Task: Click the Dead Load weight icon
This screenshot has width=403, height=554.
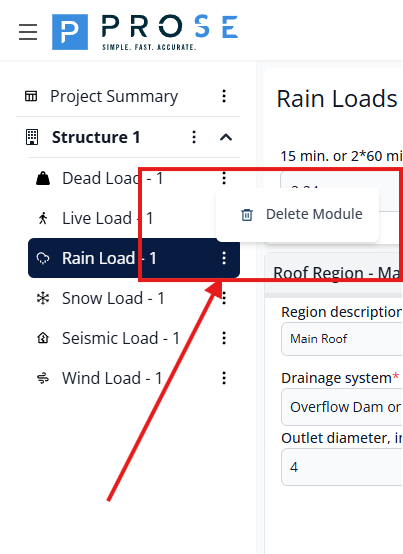Action: tap(43, 178)
